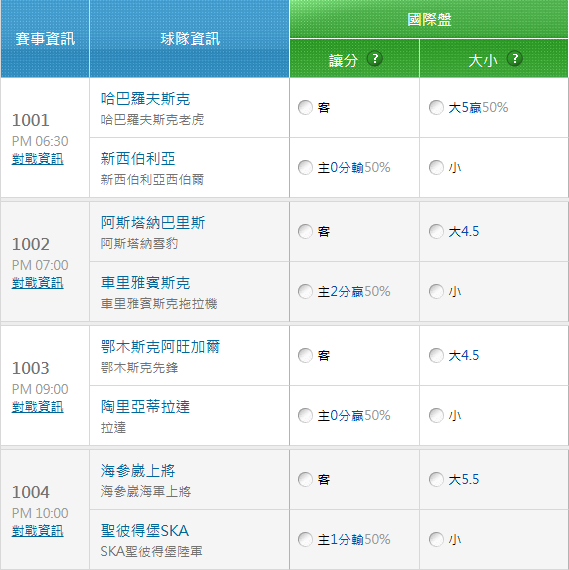569x570 pixels.
Task: Open the help icon beside 大小 header
Action: (514, 59)
